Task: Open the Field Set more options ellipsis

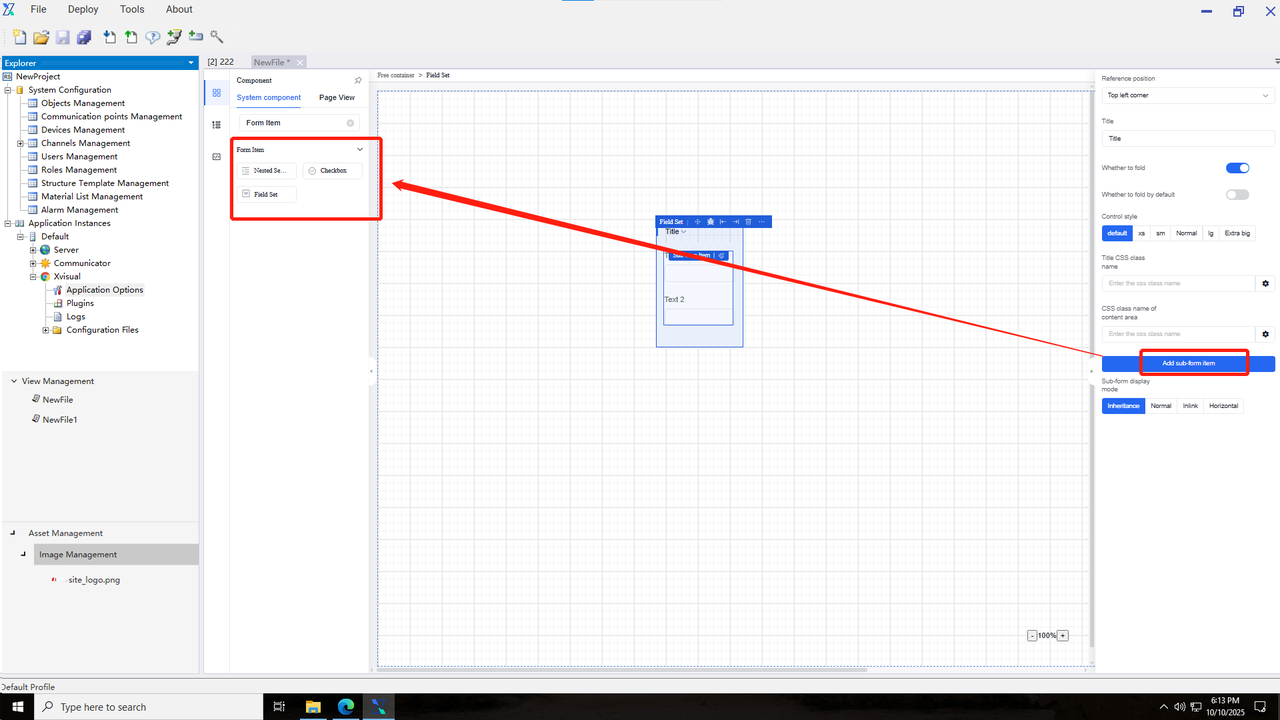Action: [x=761, y=222]
